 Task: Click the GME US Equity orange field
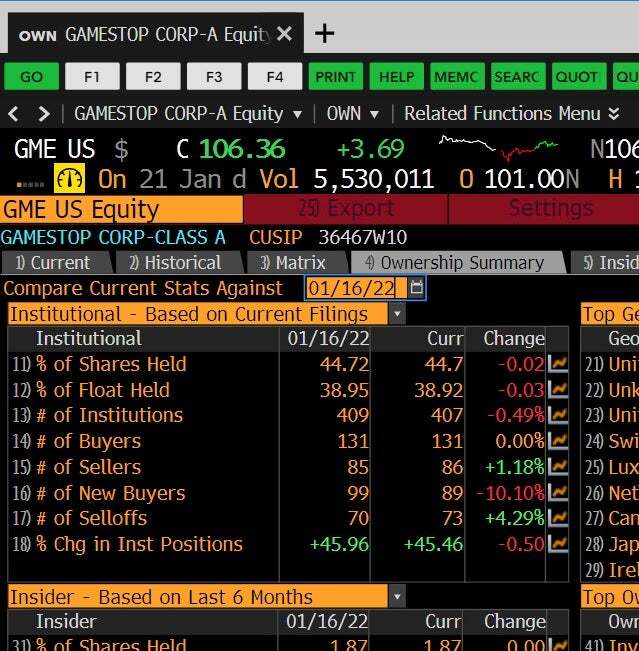(121, 209)
